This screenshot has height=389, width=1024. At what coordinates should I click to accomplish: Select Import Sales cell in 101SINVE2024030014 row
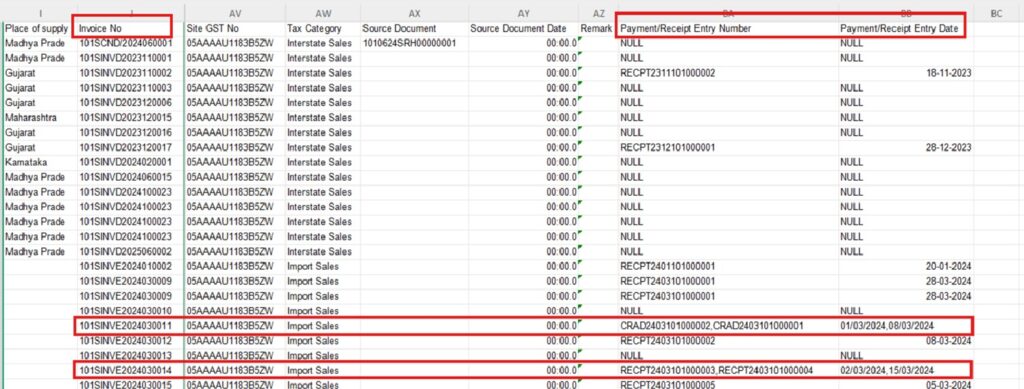[x=323, y=371]
